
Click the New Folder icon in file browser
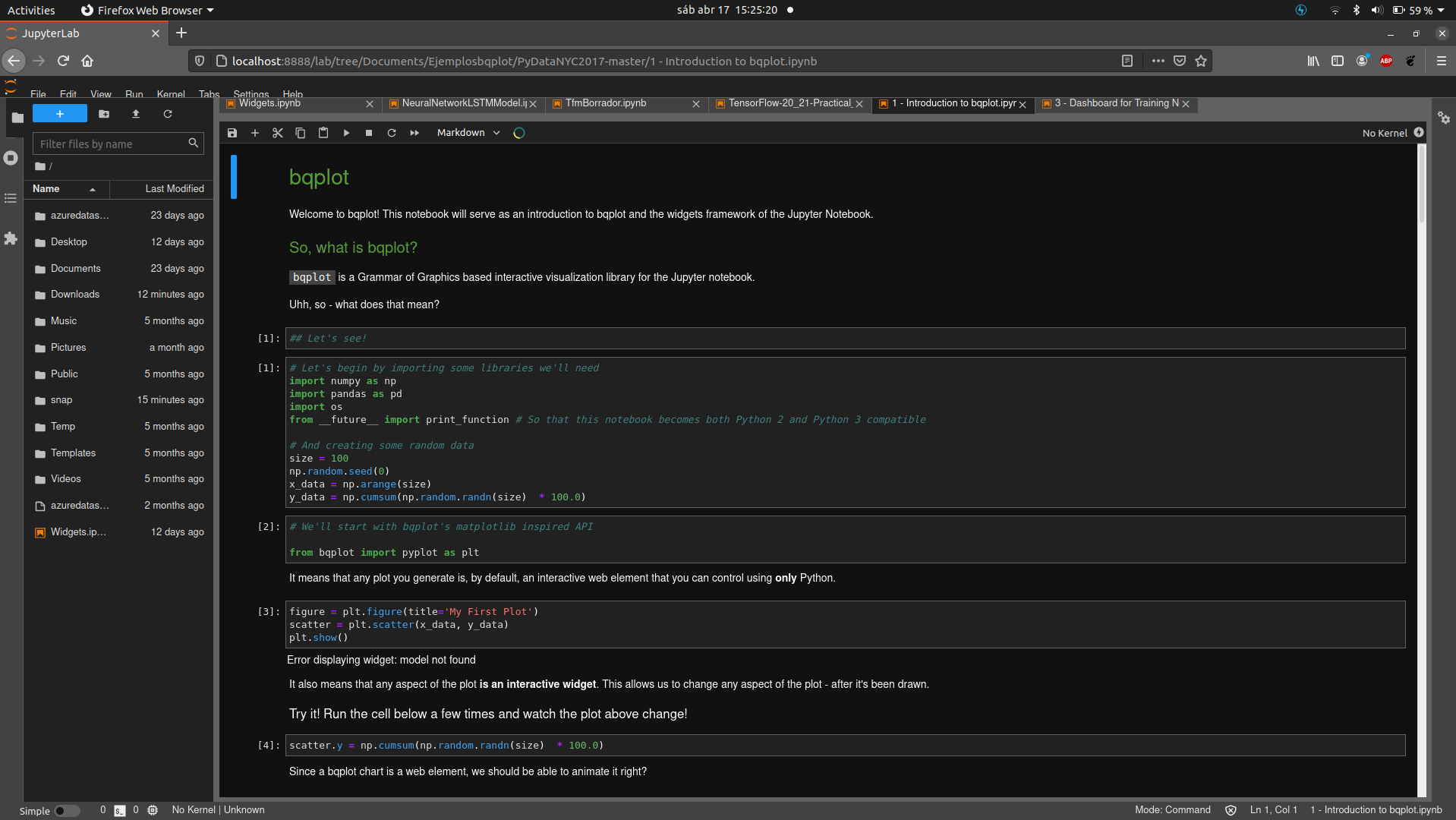click(x=104, y=114)
